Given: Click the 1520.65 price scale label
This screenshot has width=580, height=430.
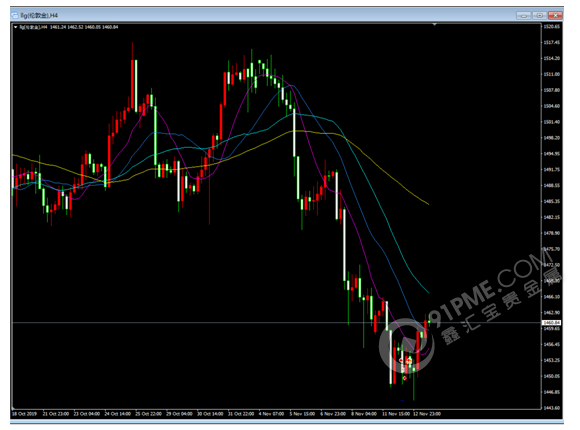Looking at the screenshot, I should pos(552,27).
